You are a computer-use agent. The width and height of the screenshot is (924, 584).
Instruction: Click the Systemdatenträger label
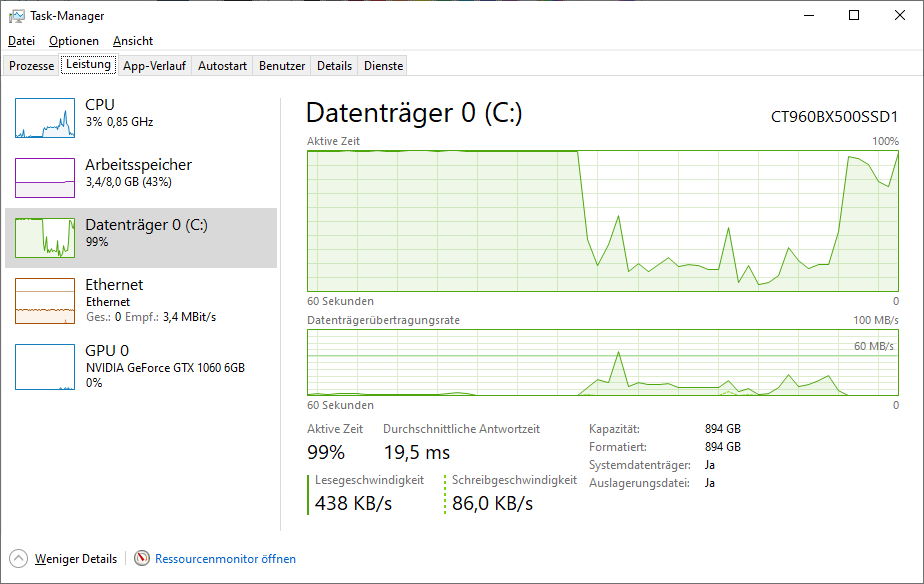tap(639, 466)
